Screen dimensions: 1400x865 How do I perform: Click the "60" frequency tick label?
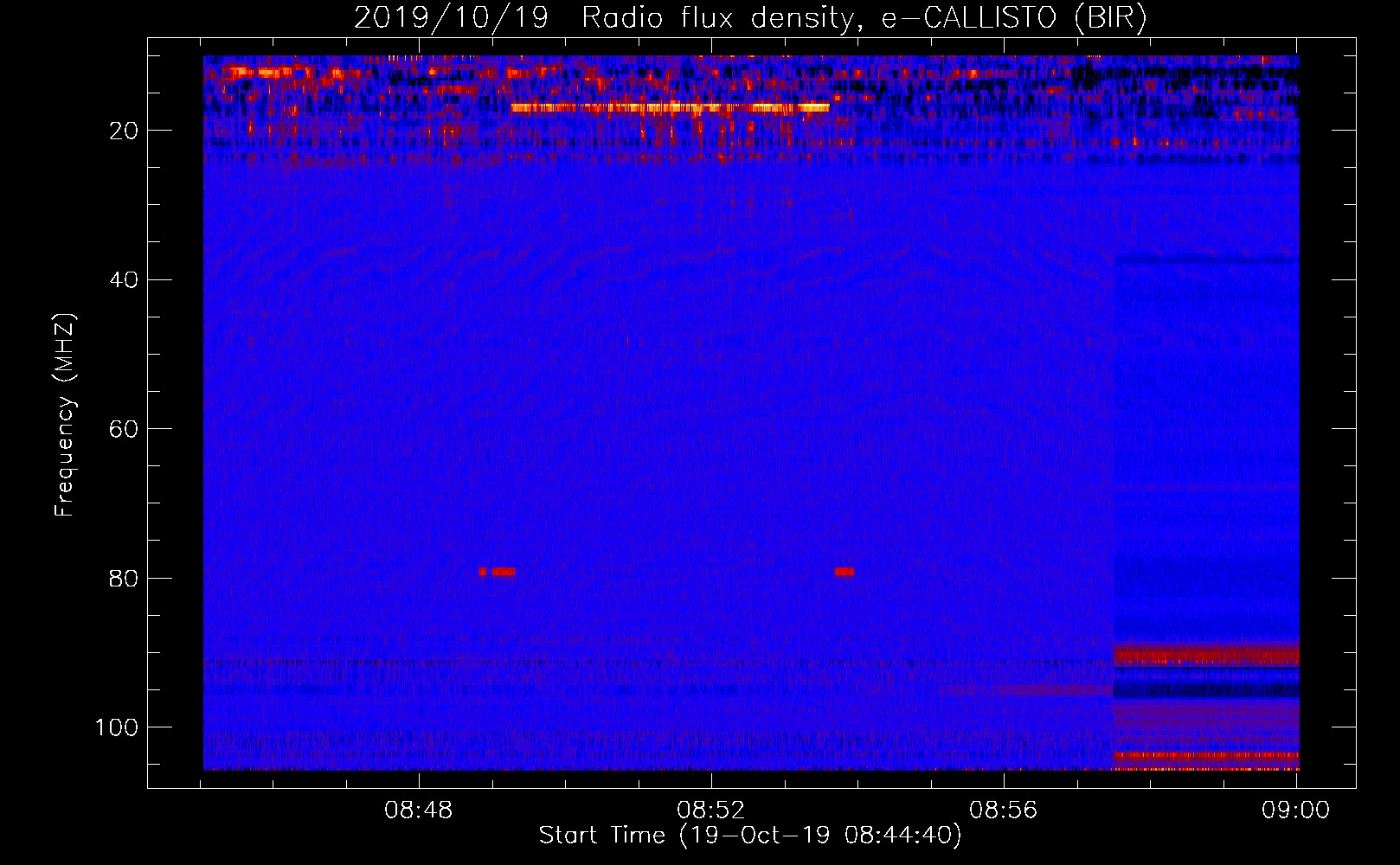click(x=124, y=429)
